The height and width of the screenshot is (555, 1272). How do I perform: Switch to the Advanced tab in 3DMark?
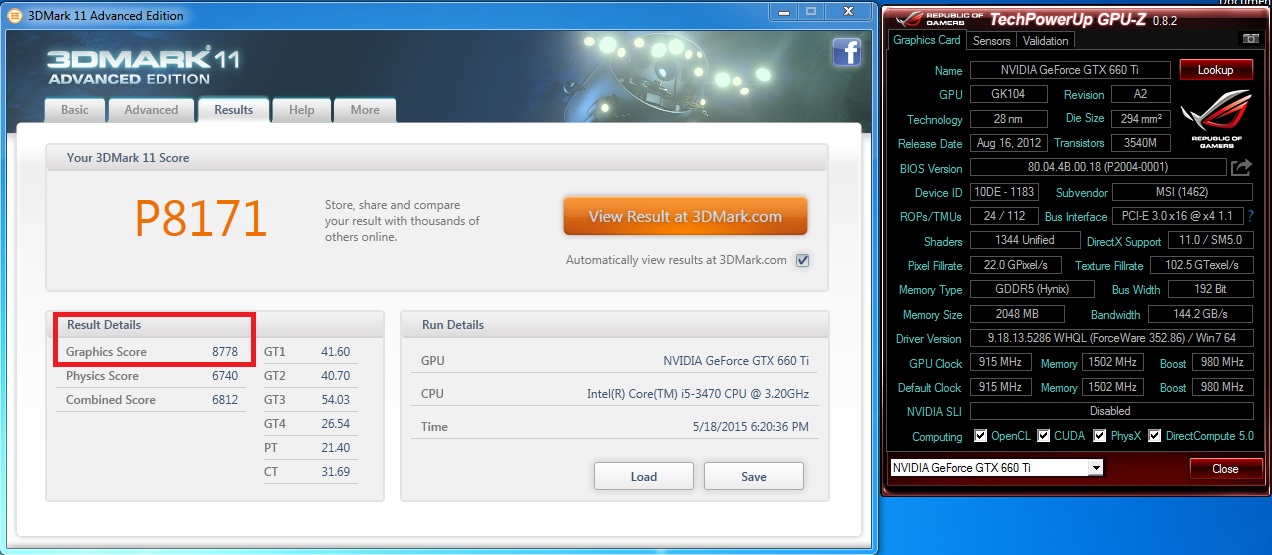point(151,110)
